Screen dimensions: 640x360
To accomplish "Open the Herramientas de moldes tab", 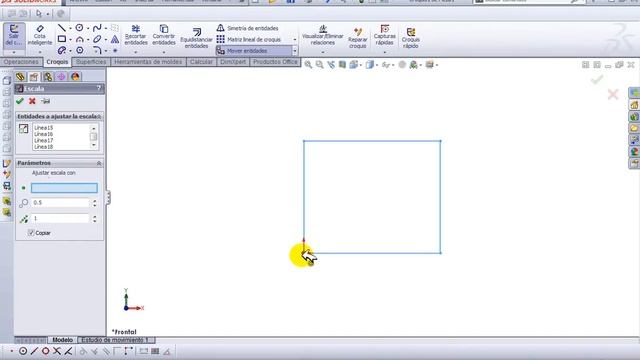I will [148, 62].
